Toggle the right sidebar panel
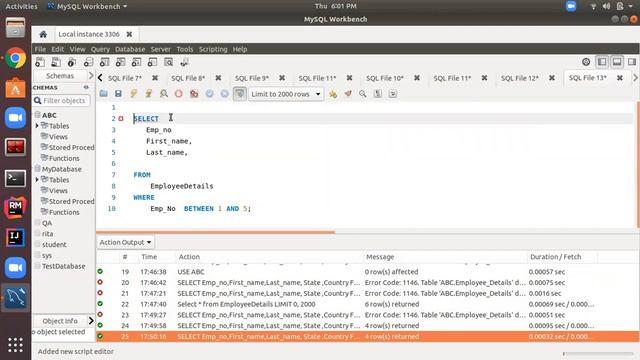Screen dimensions: 640x360 632,62
